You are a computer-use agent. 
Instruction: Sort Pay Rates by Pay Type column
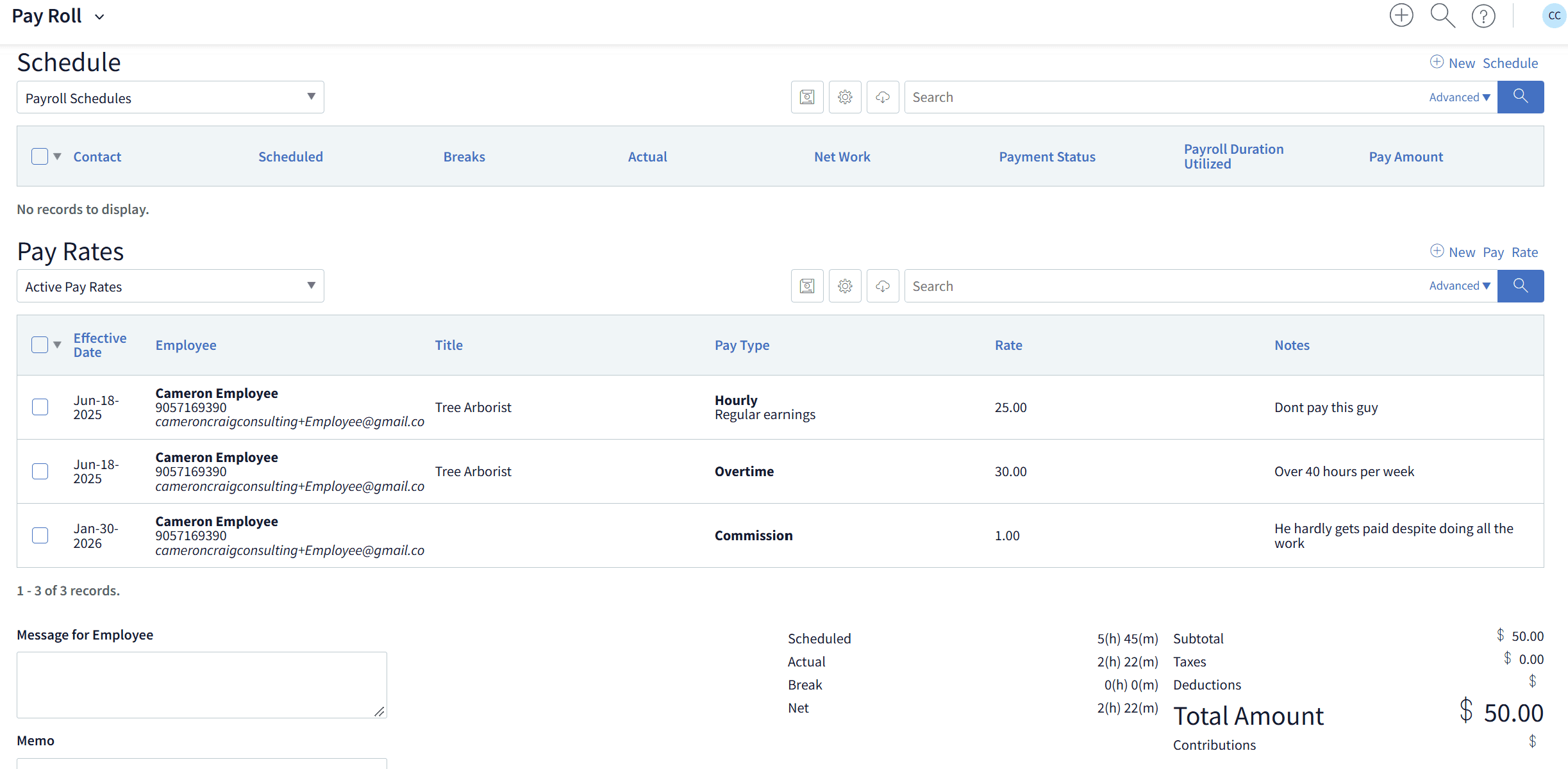coord(742,345)
